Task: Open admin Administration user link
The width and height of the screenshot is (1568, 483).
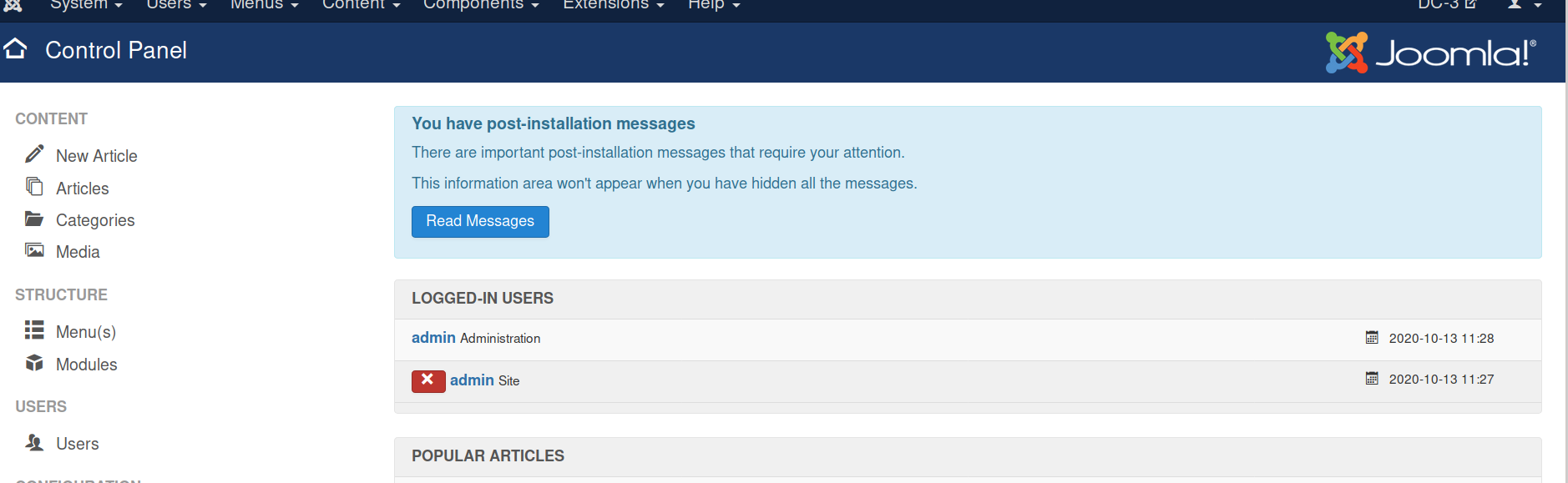Action: [433, 338]
